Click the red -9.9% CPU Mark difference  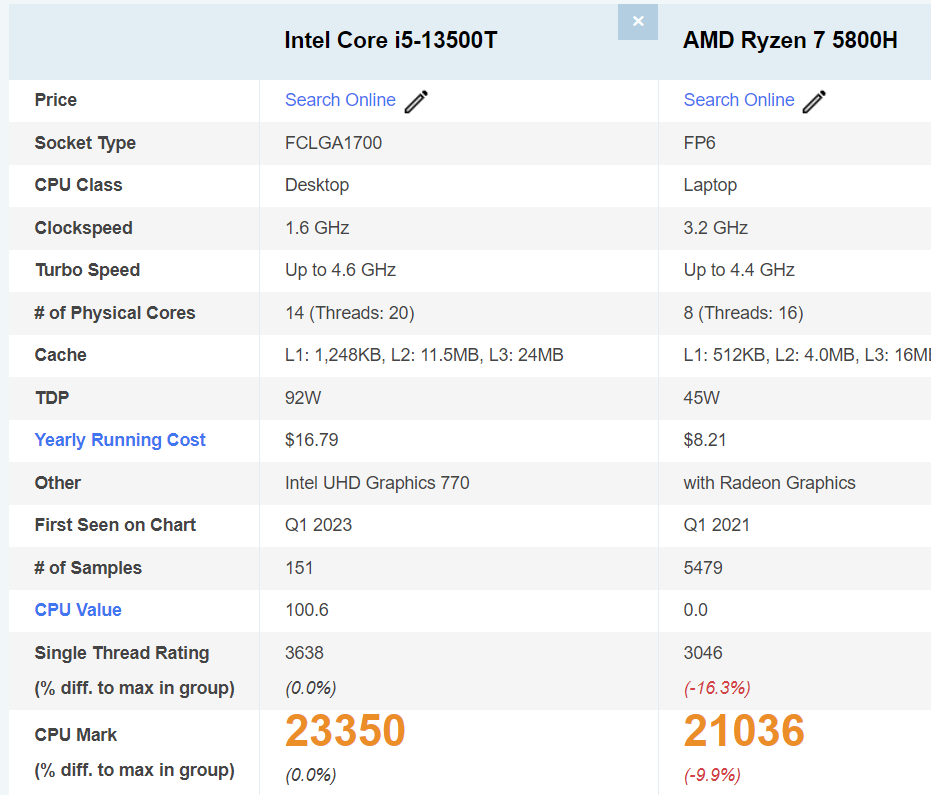(713, 775)
